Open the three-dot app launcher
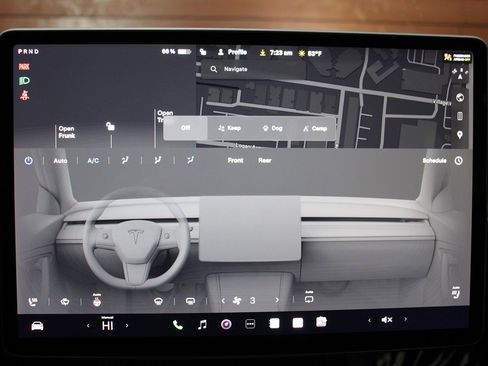 click(250, 324)
